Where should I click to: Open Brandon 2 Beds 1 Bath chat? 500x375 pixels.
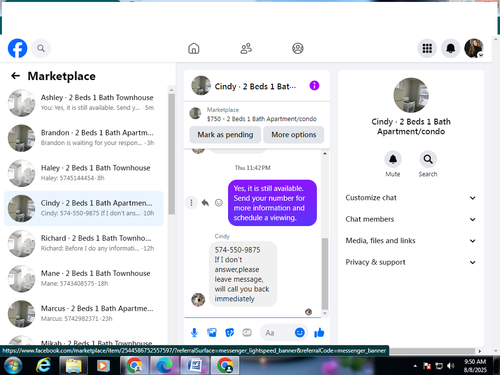tap(84, 138)
